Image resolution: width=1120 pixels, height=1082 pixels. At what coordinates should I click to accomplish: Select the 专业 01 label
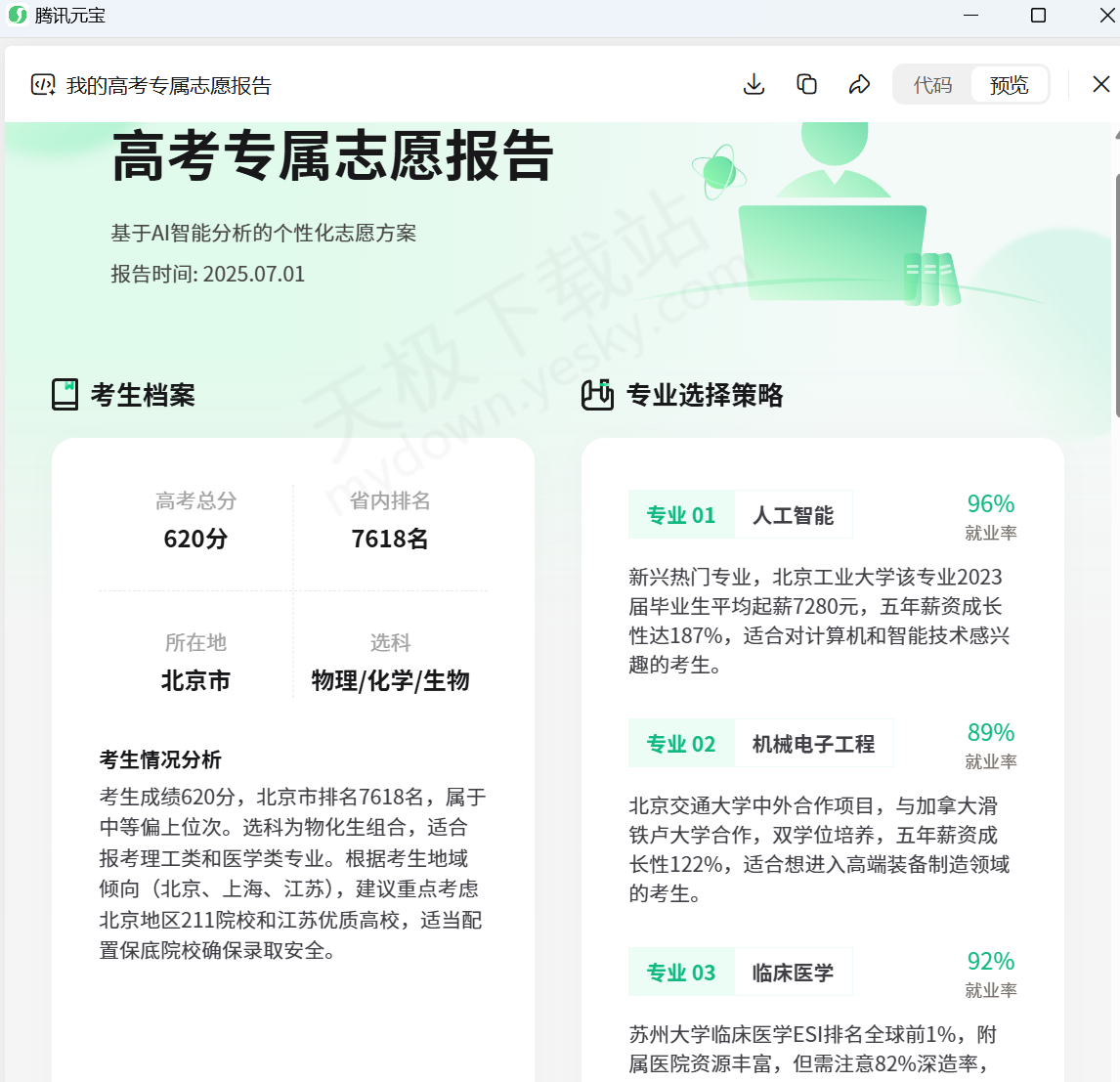[681, 515]
